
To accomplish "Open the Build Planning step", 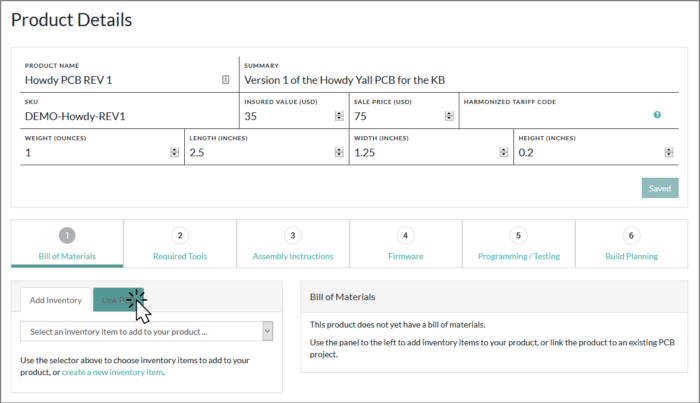I will pyautogui.click(x=630, y=245).
